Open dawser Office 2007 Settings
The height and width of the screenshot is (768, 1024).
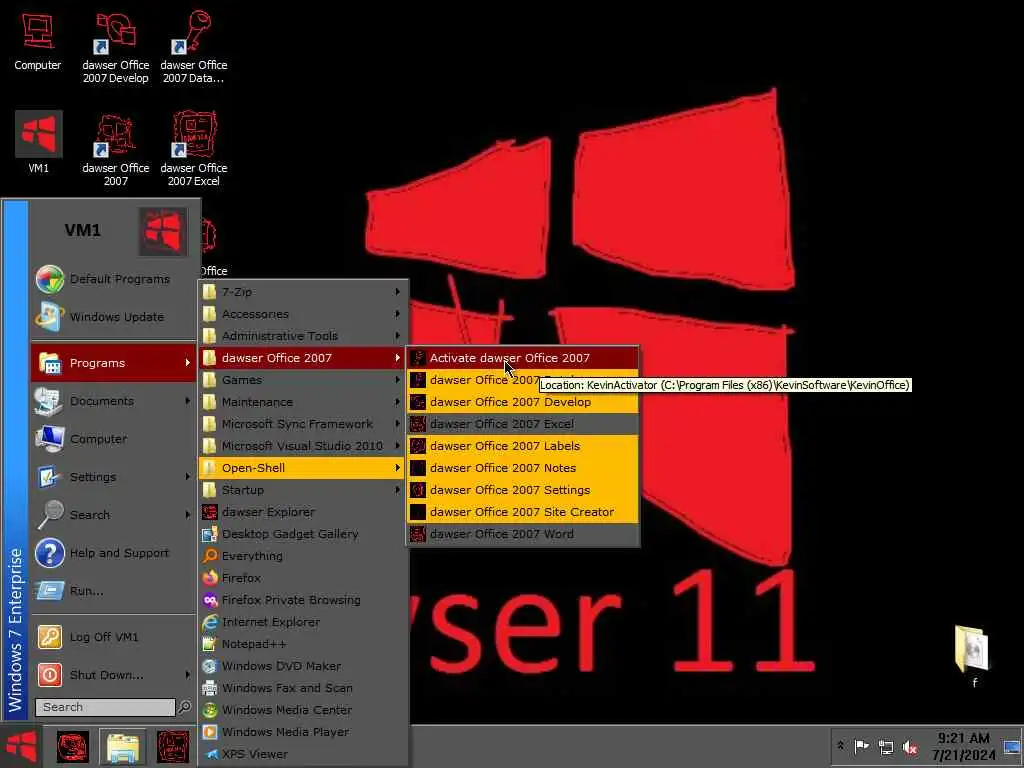522,490
